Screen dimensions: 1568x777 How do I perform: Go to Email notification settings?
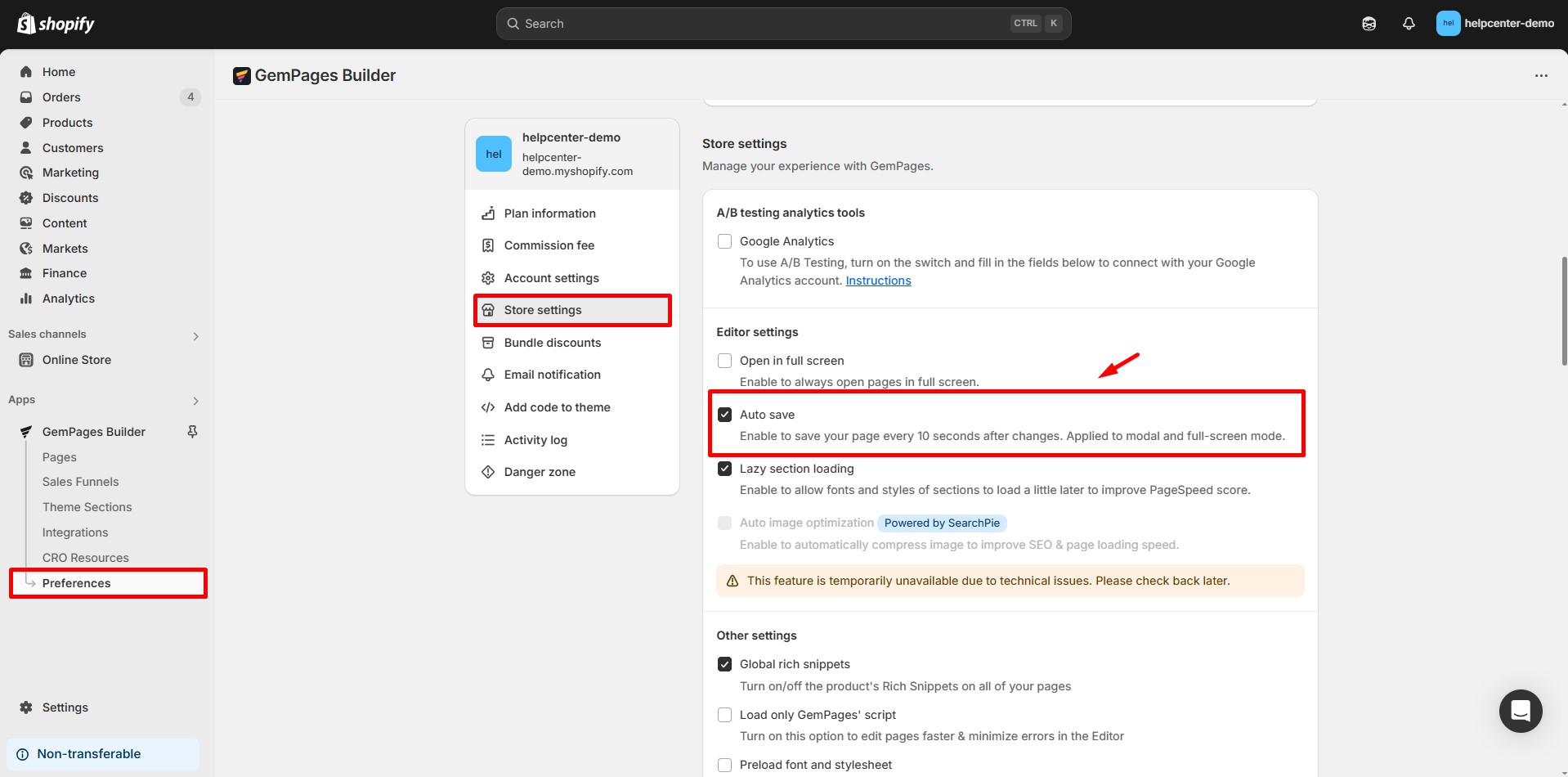[552, 375]
